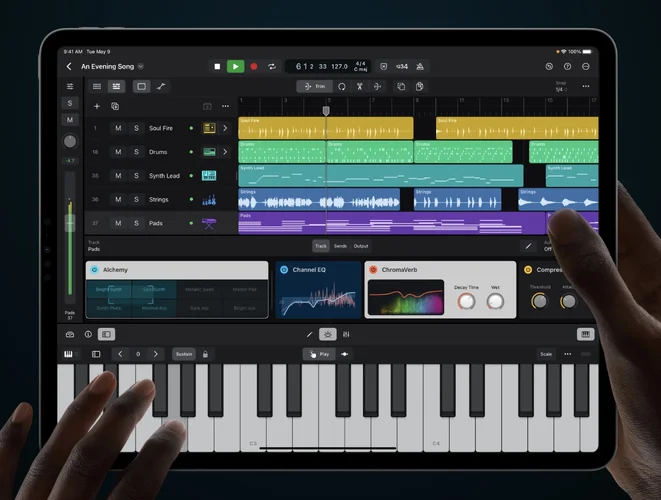This screenshot has width=661, height=500.
Task: Open tracks area ellipsis menu at right
Action: pyautogui.click(x=586, y=86)
